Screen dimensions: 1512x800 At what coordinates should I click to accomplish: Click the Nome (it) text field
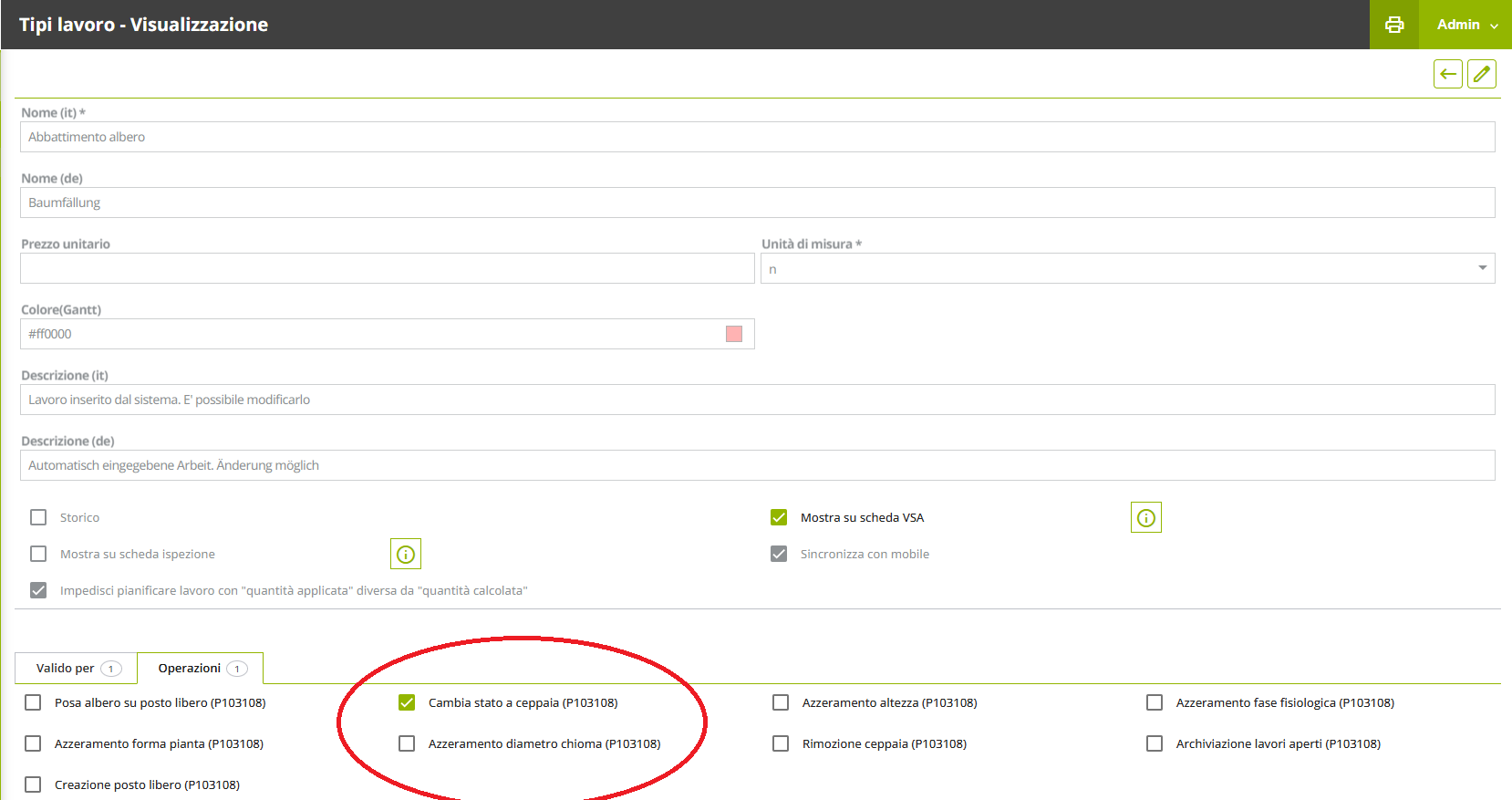click(x=757, y=138)
